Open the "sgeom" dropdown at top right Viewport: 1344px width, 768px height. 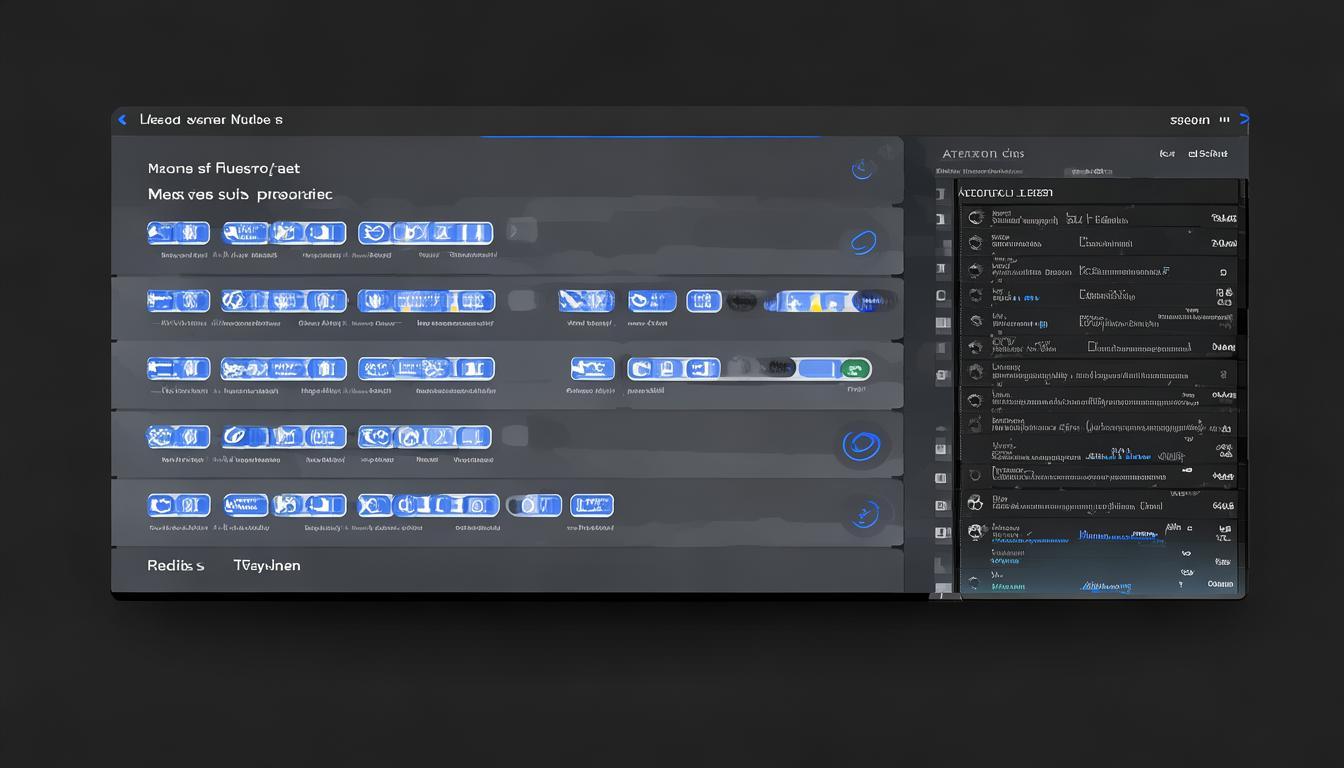[x=1189, y=120]
